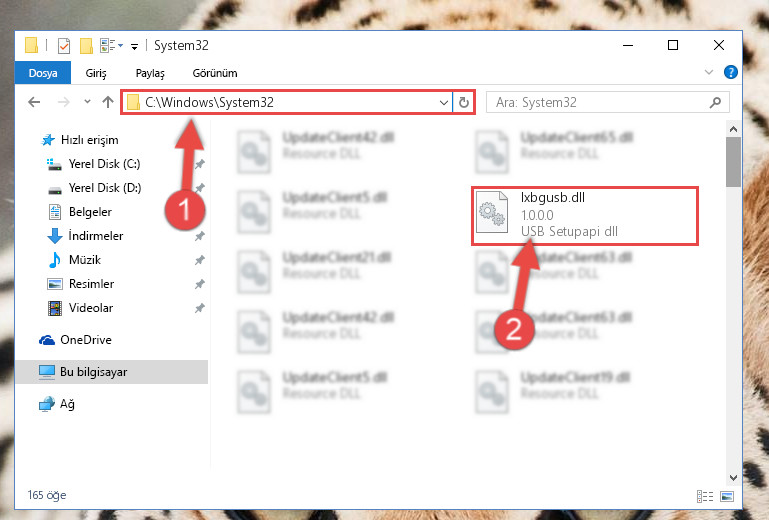Screen dimensions: 769x520
Task: Open the blue Help question mark
Action: 730,73
